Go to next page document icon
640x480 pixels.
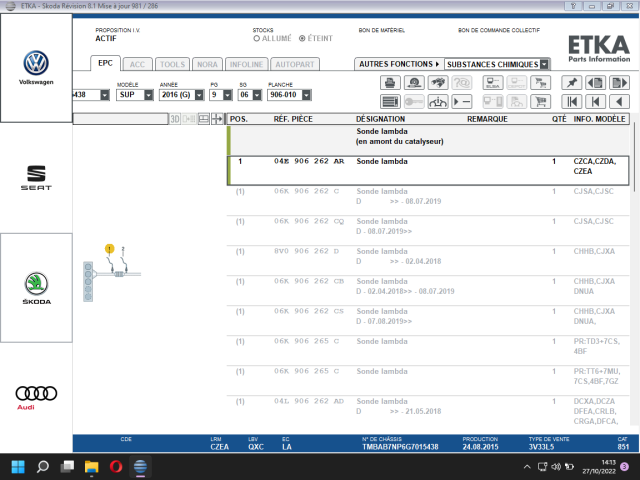point(619,83)
